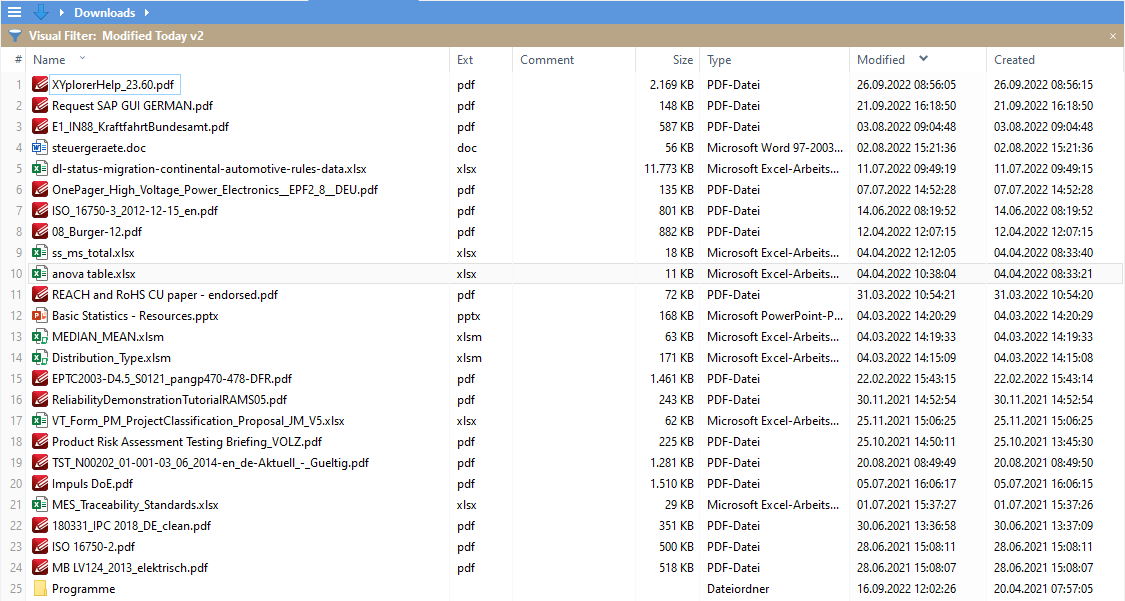Open the hamburger menu in the address bar

coord(14,12)
